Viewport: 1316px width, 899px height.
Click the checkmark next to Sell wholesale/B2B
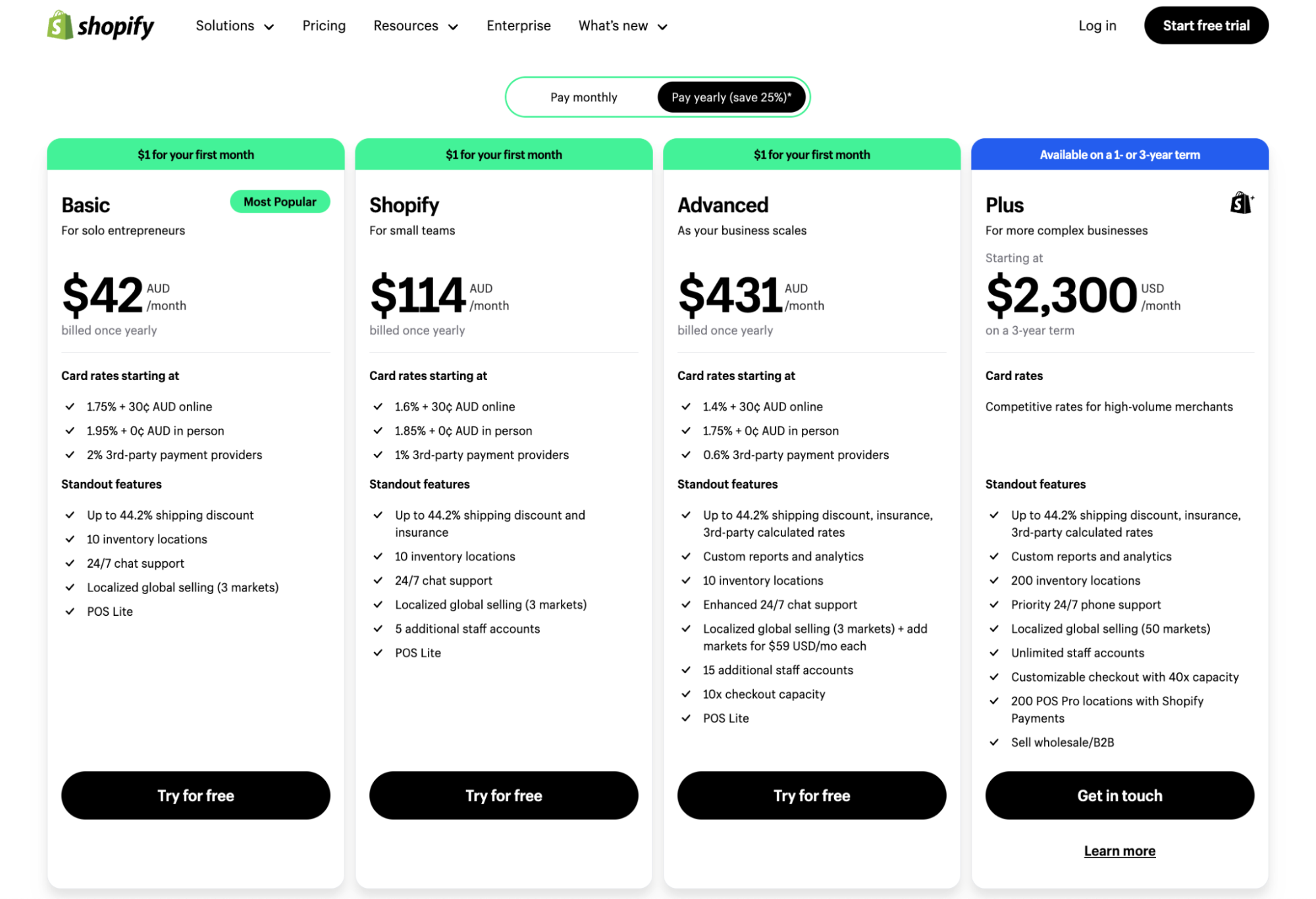[994, 742]
